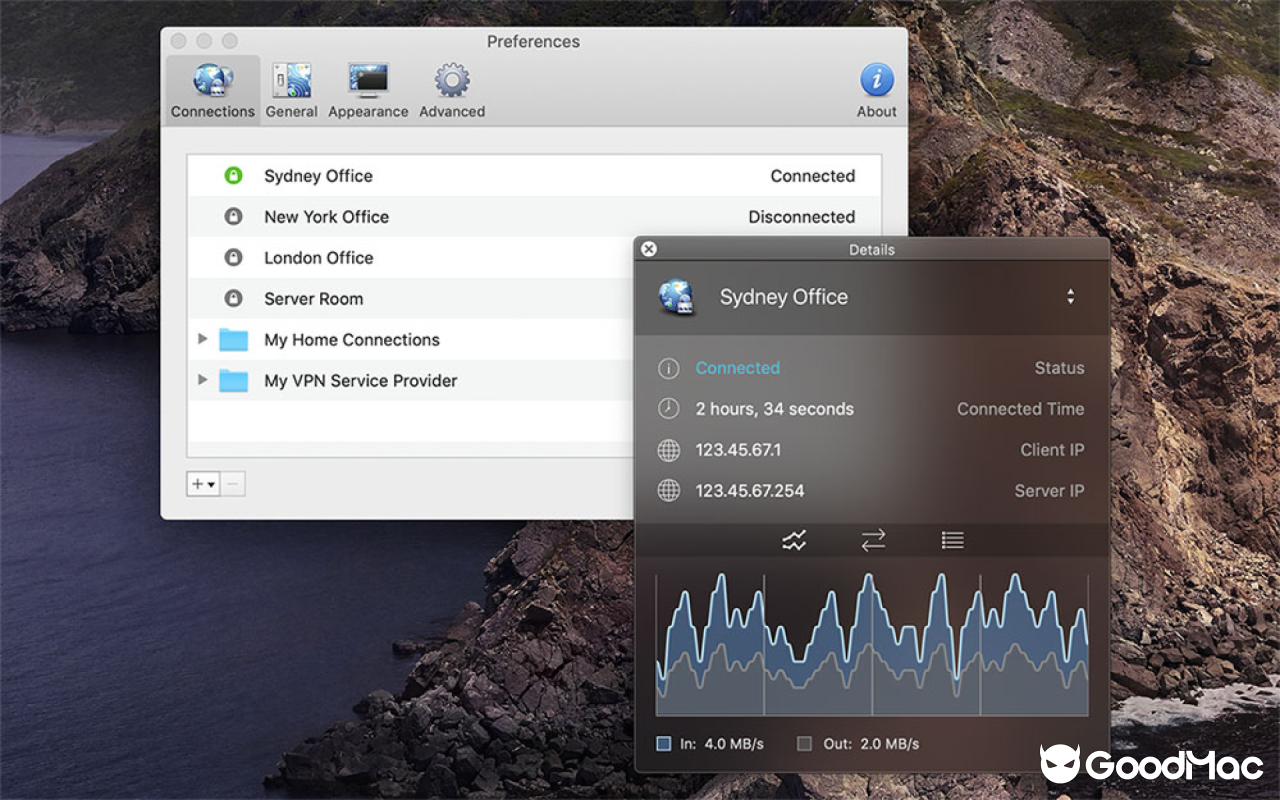The width and height of the screenshot is (1280, 800).
Task: Click the blue In legend swatch
Action: pyautogui.click(x=662, y=743)
